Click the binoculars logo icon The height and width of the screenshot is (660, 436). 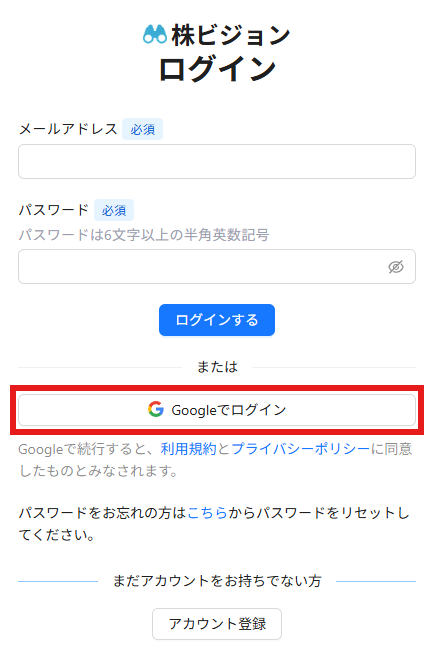tap(155, 35)
